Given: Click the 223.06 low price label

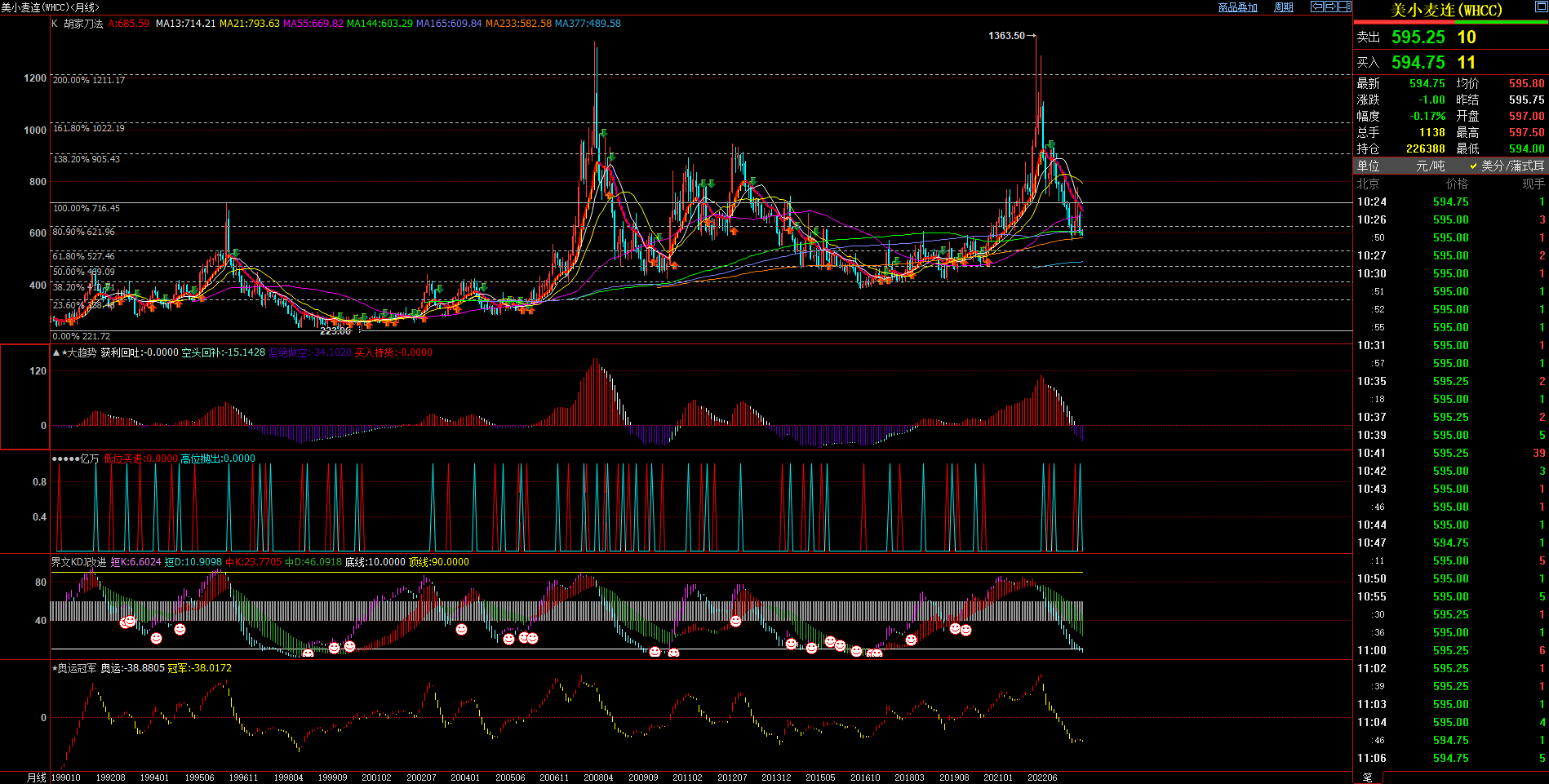Looking at the screenshot, I should [335, 331].
